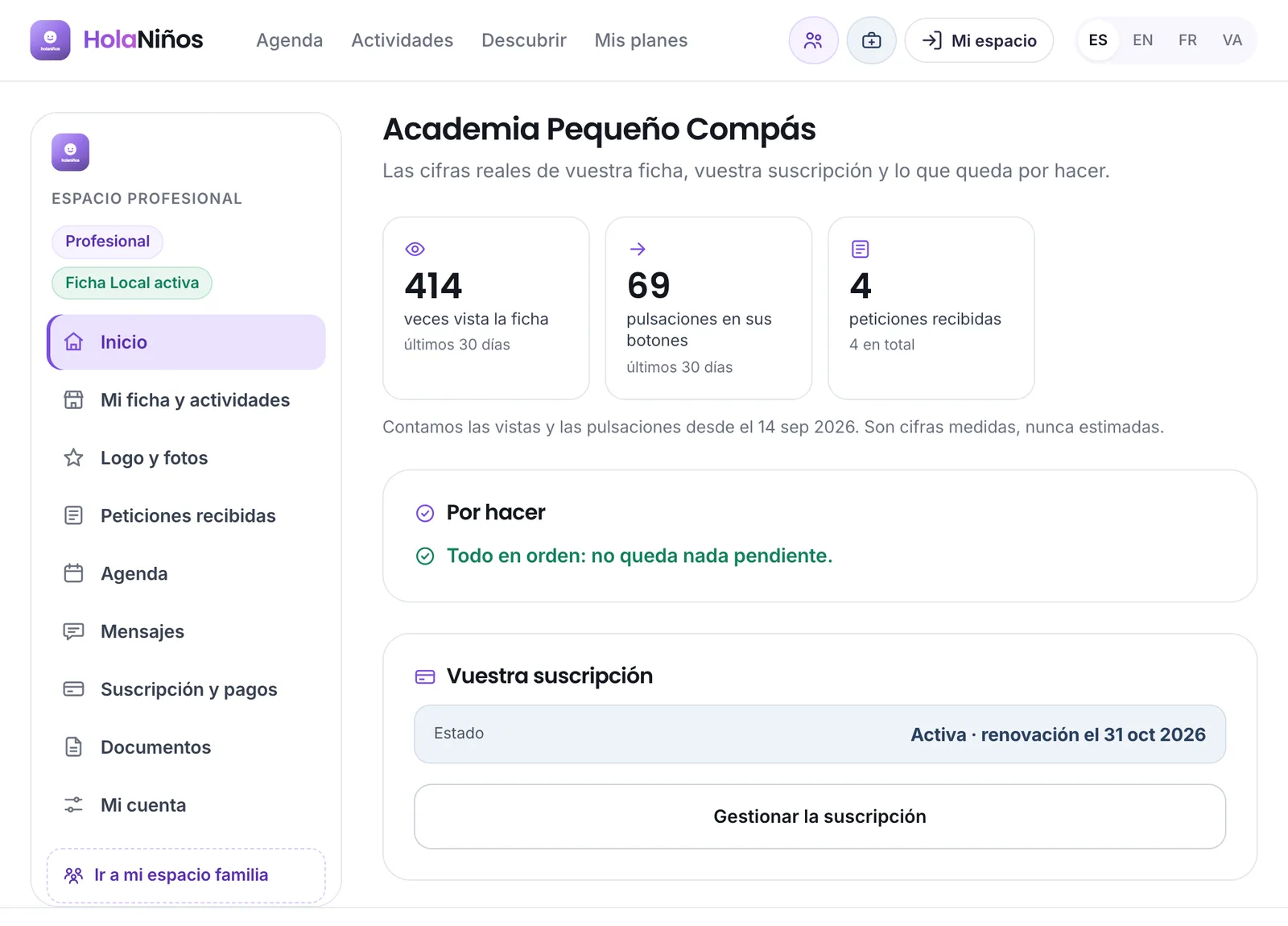Click the file icon beside Documentos
This screenshot has height=926, width=1288.
pos(73,747)
